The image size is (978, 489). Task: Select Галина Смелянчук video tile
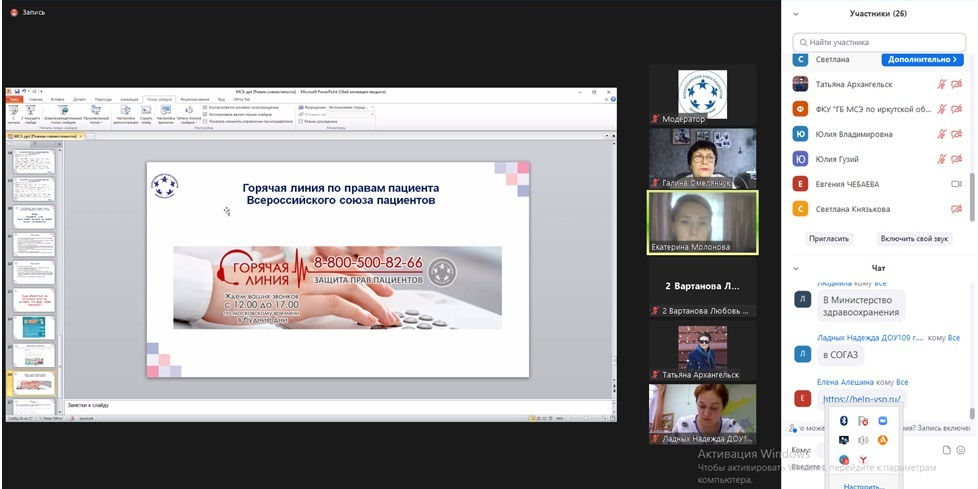(702, 158)
